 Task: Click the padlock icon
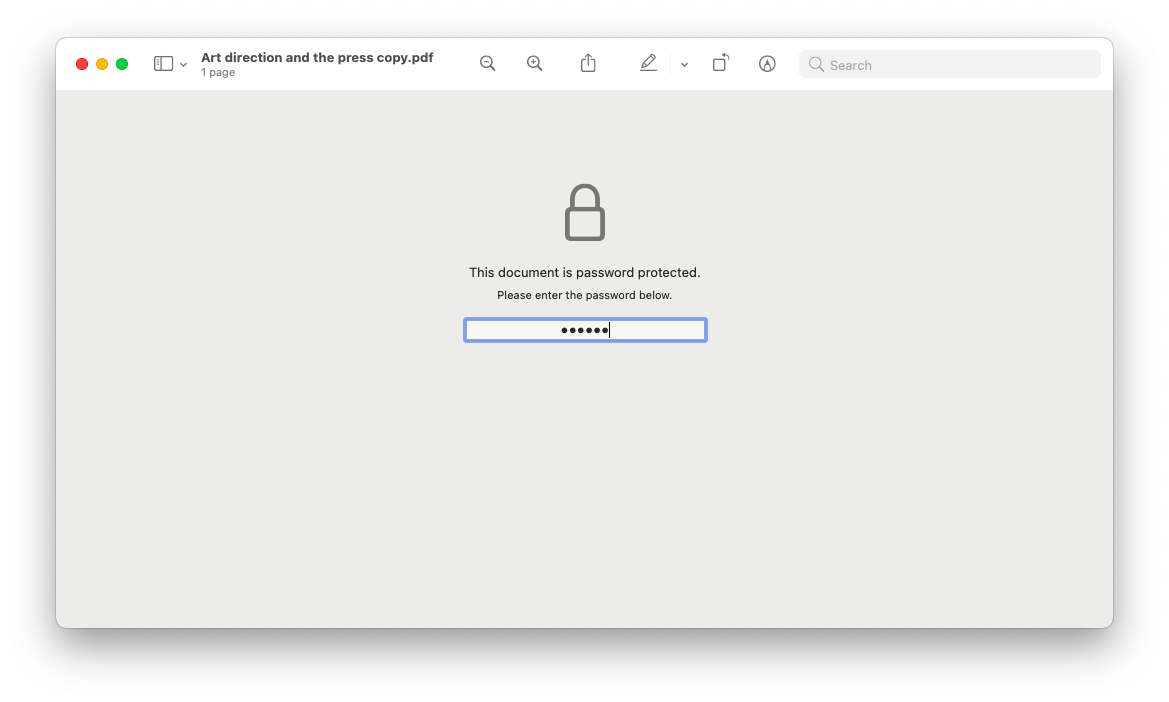[584, 212]
